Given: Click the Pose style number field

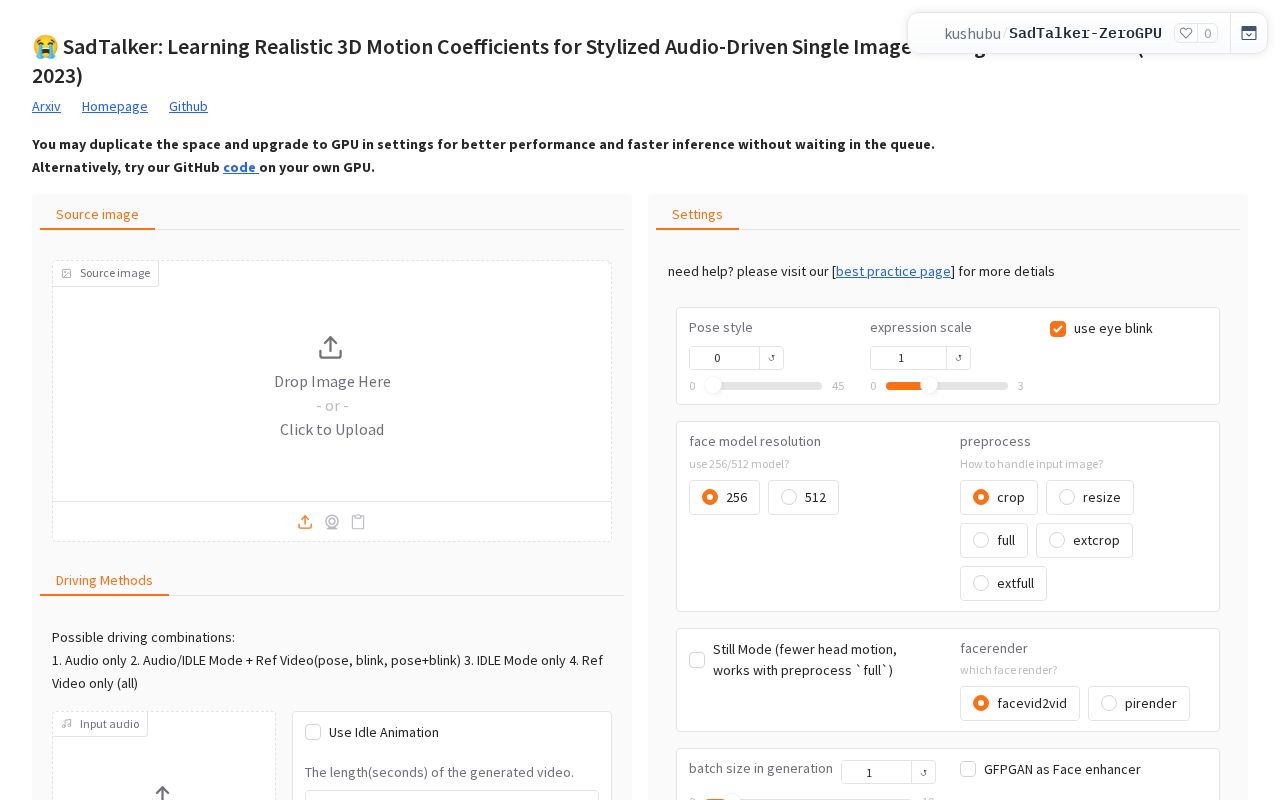Looking at the screenshot, I should click(x=724, y=358).
